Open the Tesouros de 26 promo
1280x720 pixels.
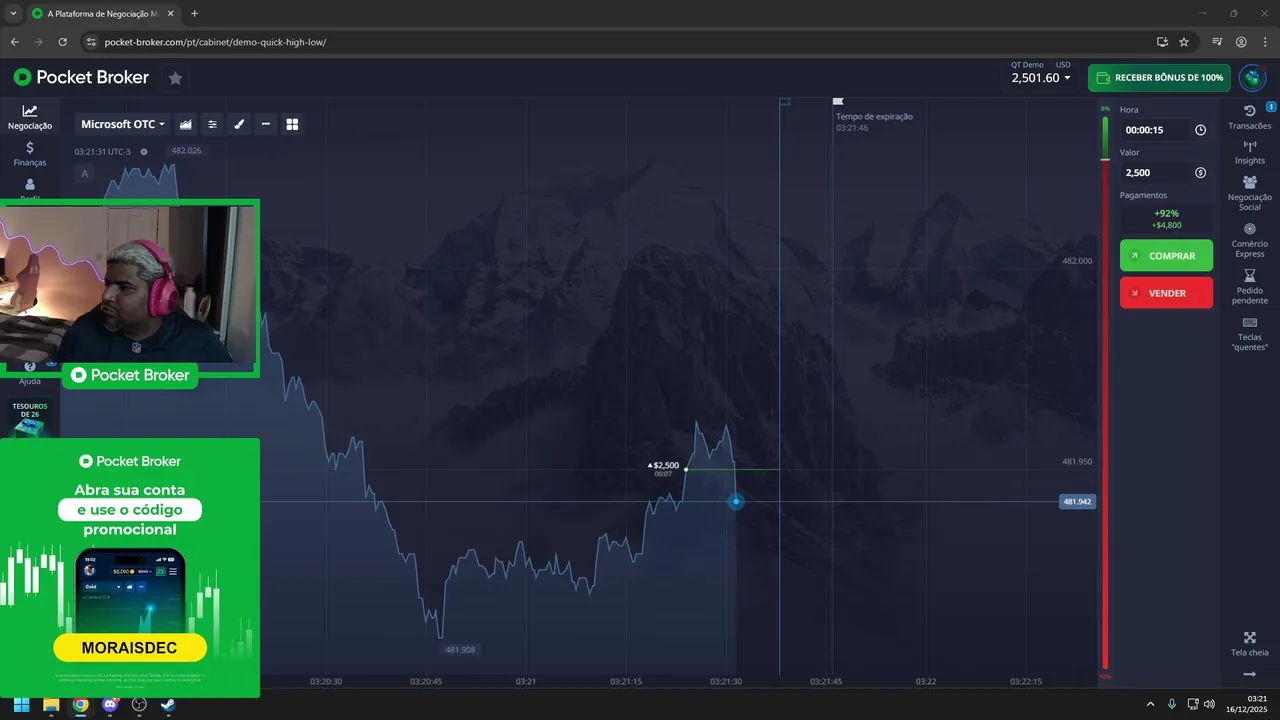click(30, 418)
